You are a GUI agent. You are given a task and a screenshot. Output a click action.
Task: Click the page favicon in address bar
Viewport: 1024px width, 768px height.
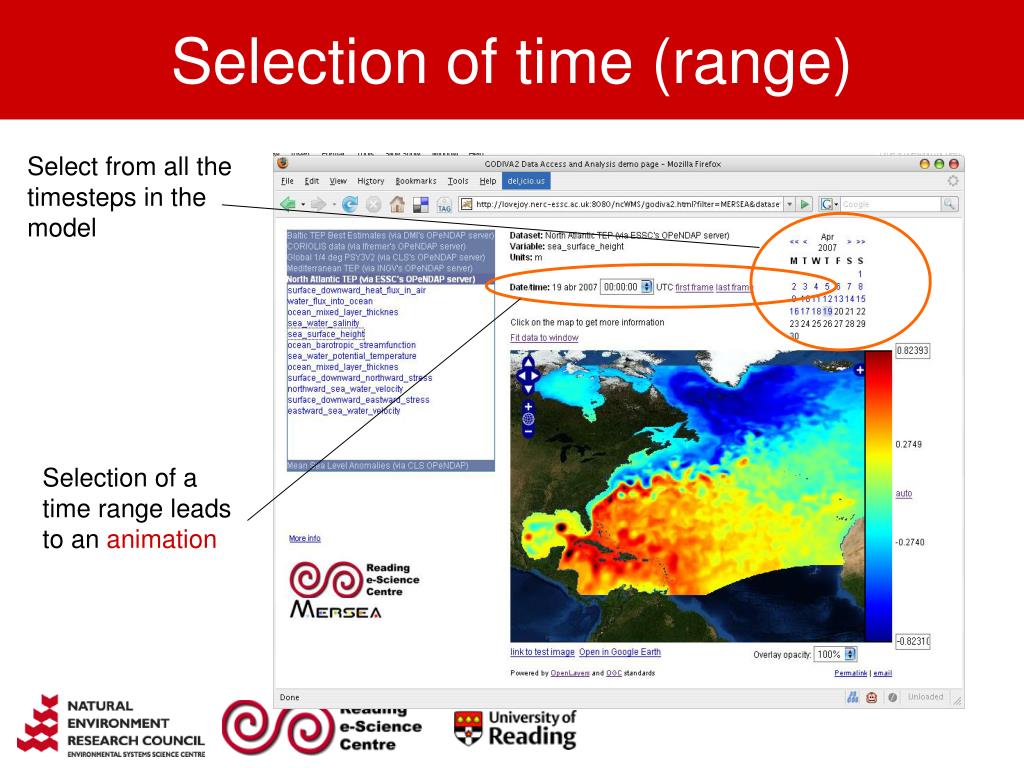tap(466, 204)
